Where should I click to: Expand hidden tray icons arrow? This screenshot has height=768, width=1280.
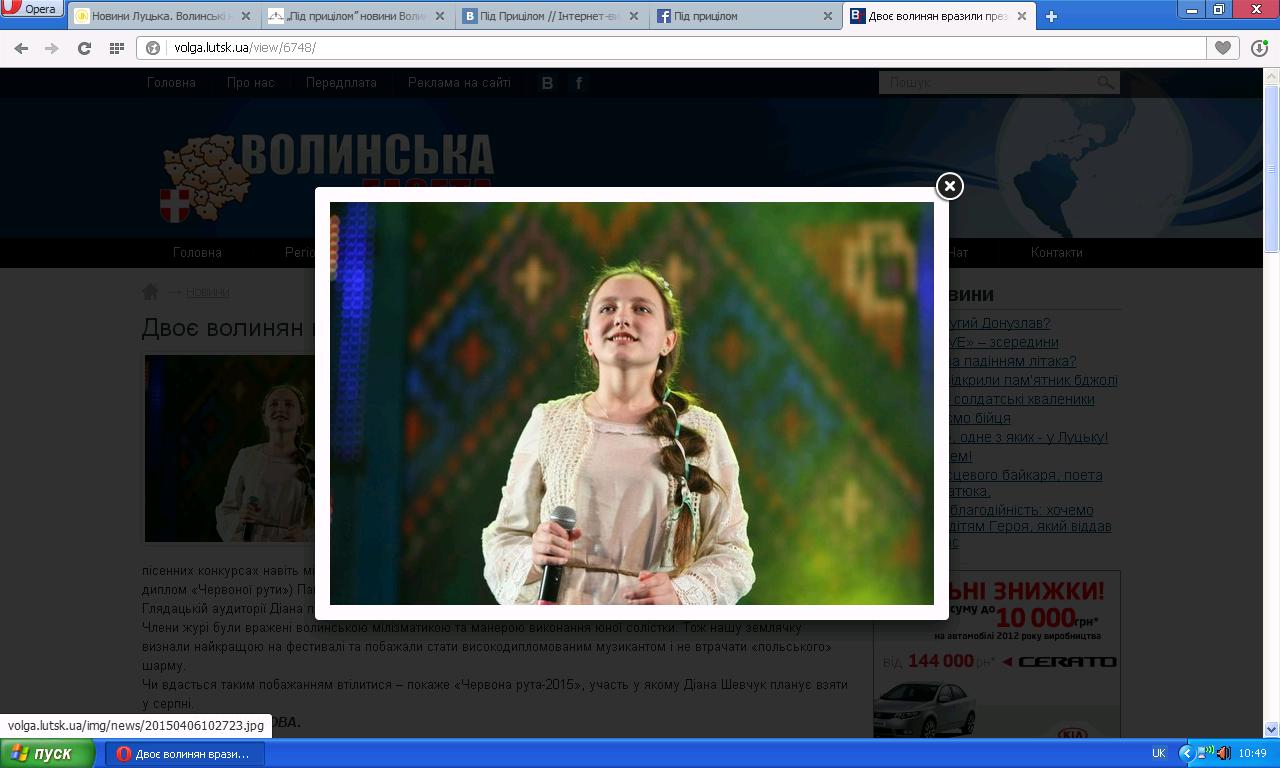pyautogui.click(x=1186, y=754)
